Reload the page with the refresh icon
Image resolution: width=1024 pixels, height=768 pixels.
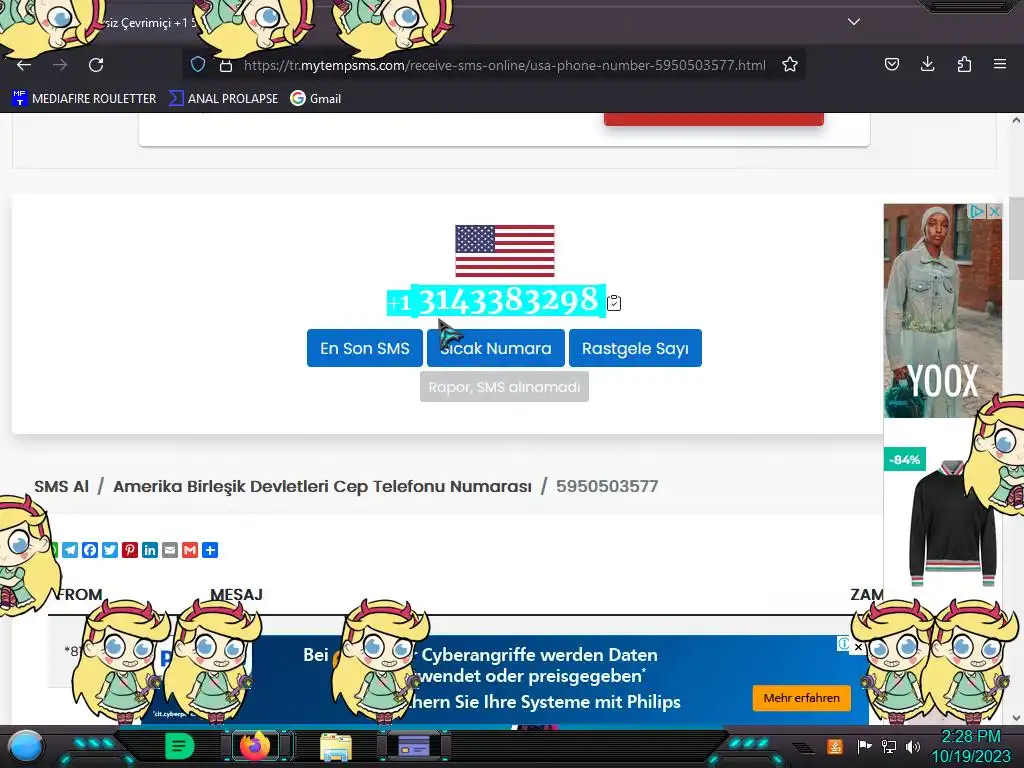pyautogui.click(x=96, y=65)
